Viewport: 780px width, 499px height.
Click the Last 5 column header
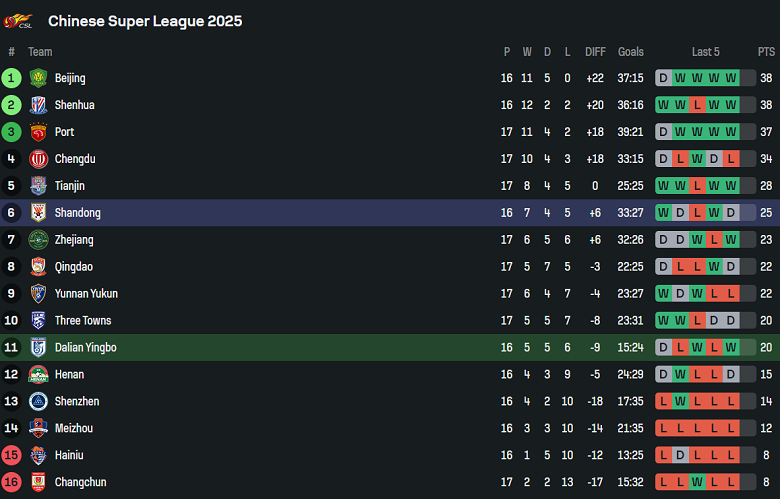pyautogui.click(x=705, y=52)
